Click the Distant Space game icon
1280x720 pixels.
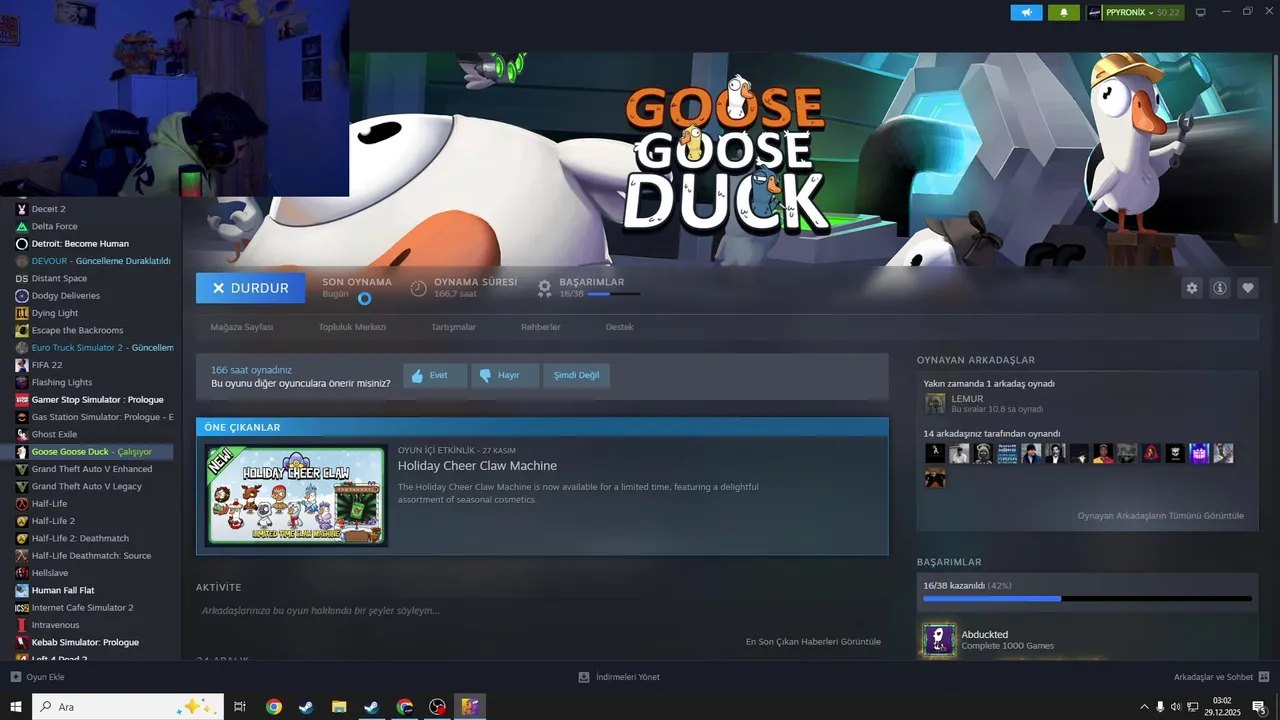click(x=22, y=278)
